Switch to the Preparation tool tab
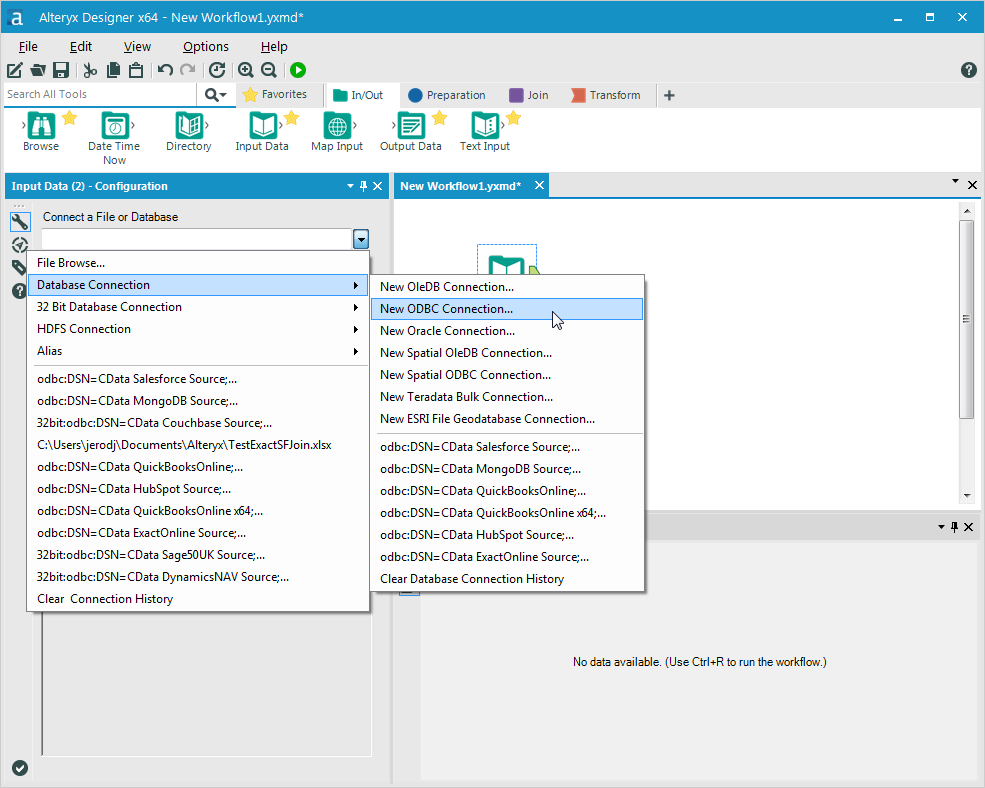Viewport: 985px width, 788px height. pos(447,95)
